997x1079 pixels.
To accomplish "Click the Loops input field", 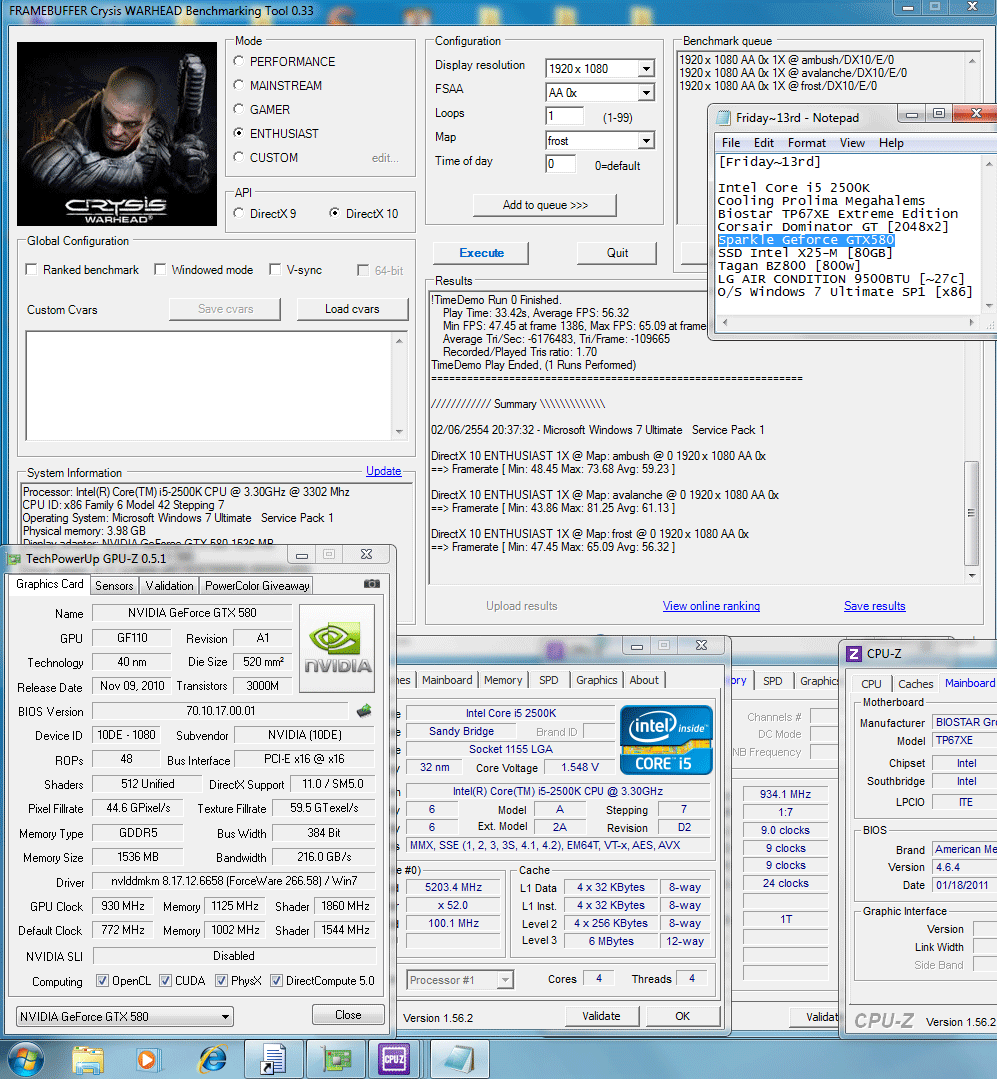I will point(565,116).
